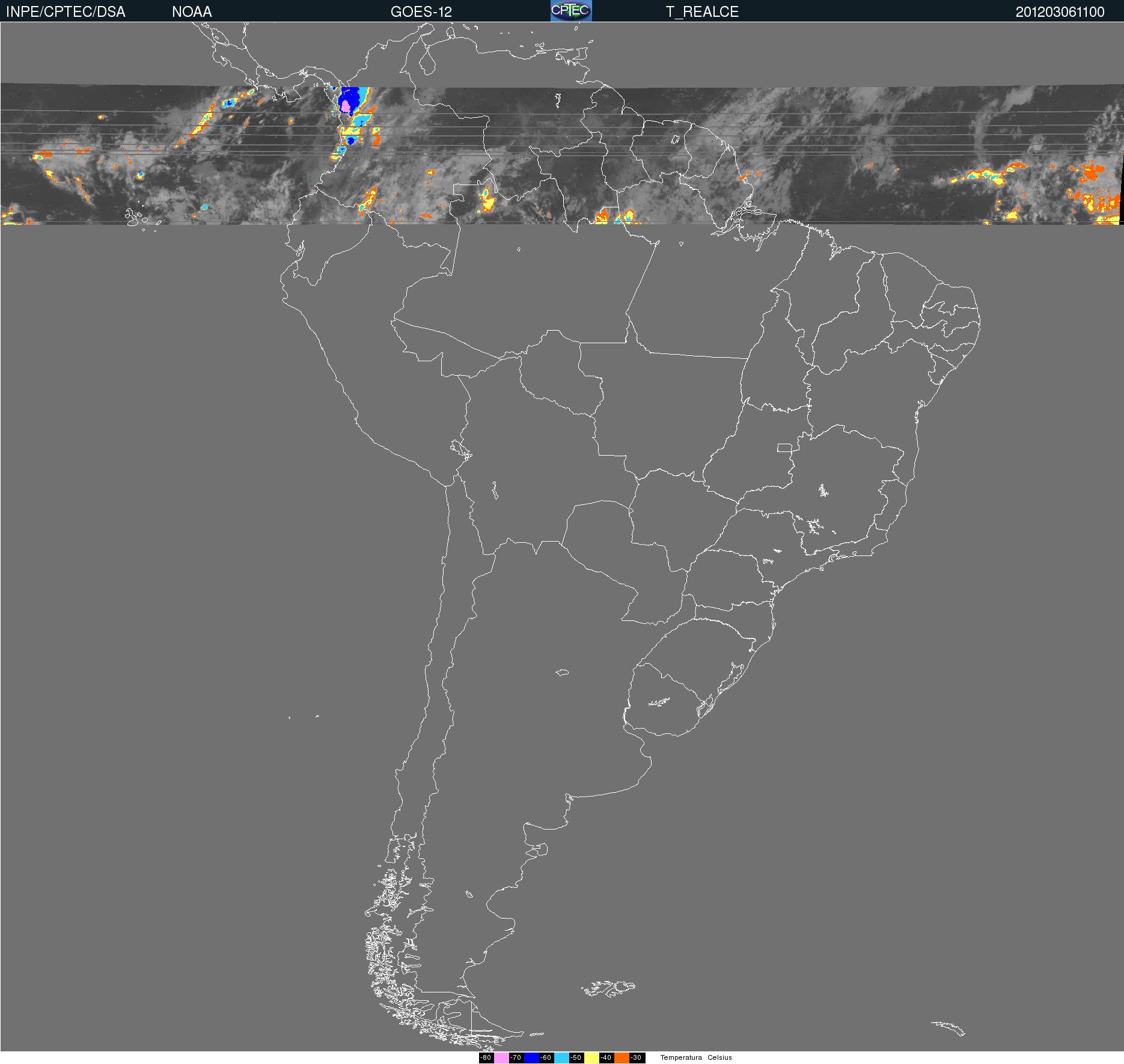Screen dimensions: 1124x1064
Task: Select the yellow legend color swatch
Action: [x=591, y=1057]
